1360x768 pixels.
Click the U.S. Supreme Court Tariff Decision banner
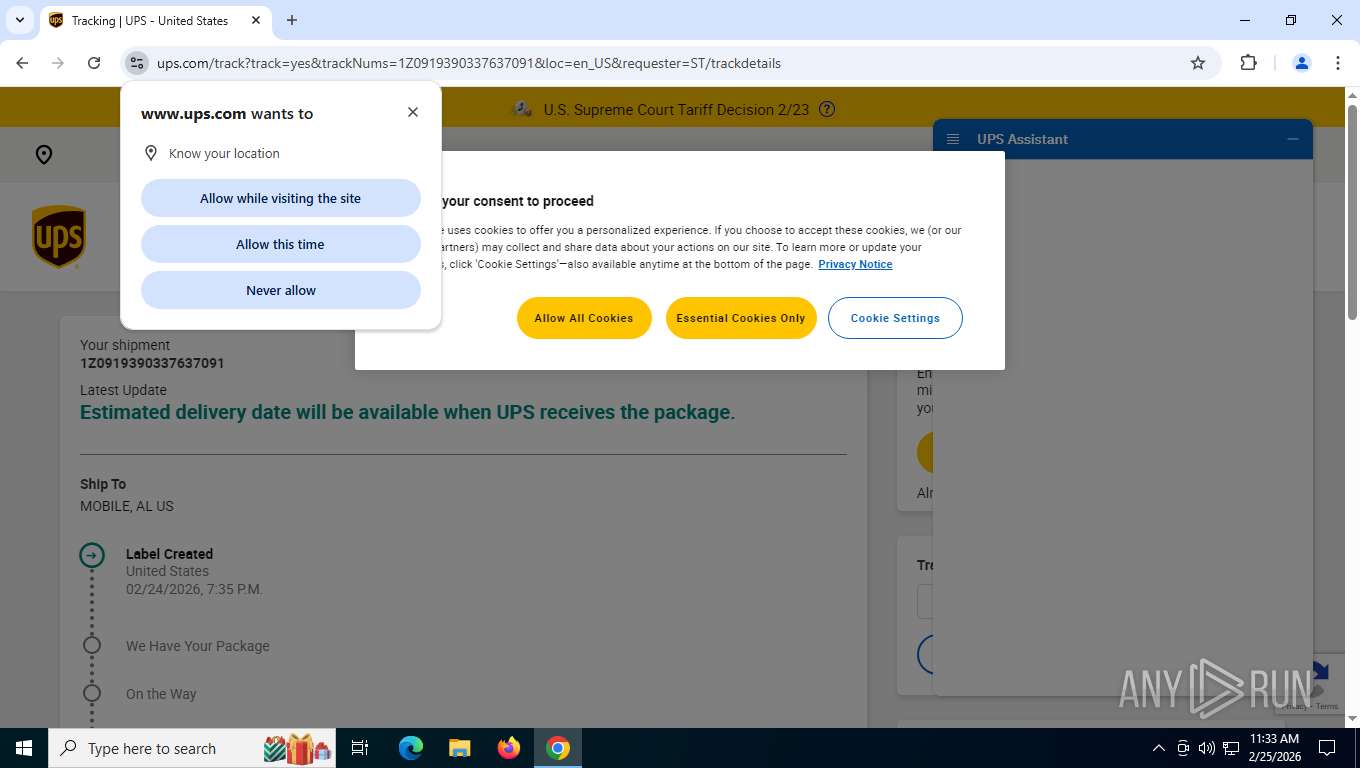[676, 110]
